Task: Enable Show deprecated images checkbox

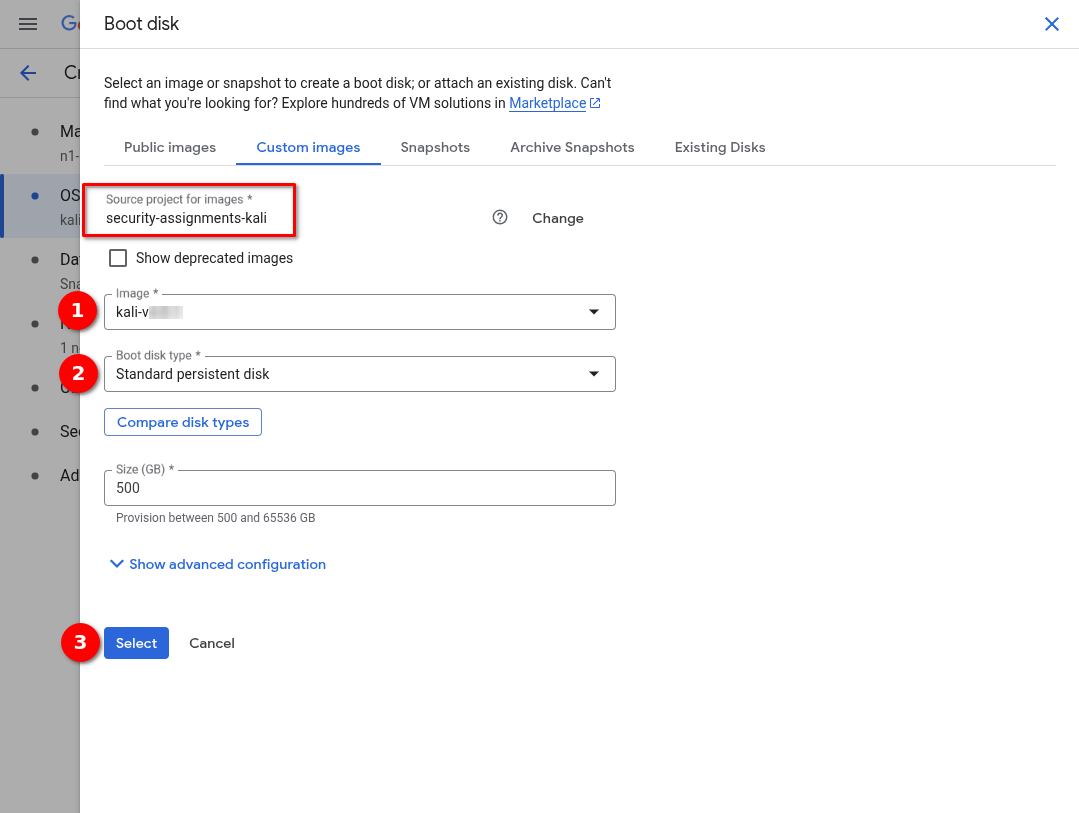Action: (118, 258)
